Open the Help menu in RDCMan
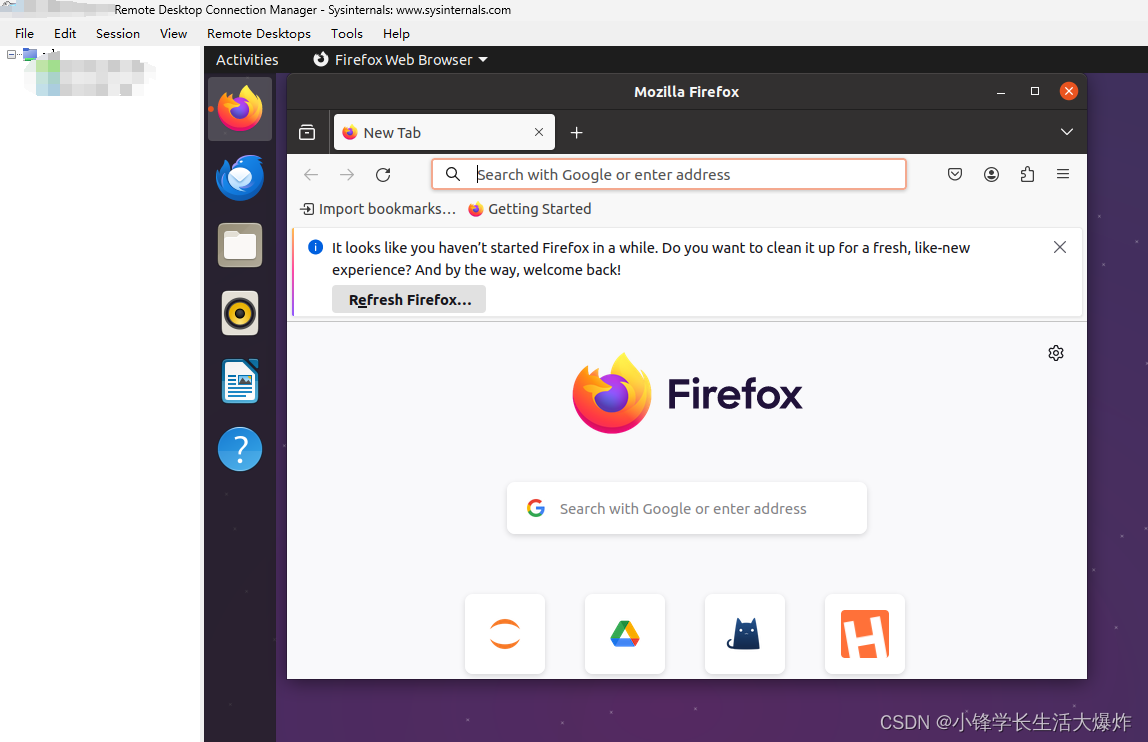1148x742 pixels. pos(396,34)
